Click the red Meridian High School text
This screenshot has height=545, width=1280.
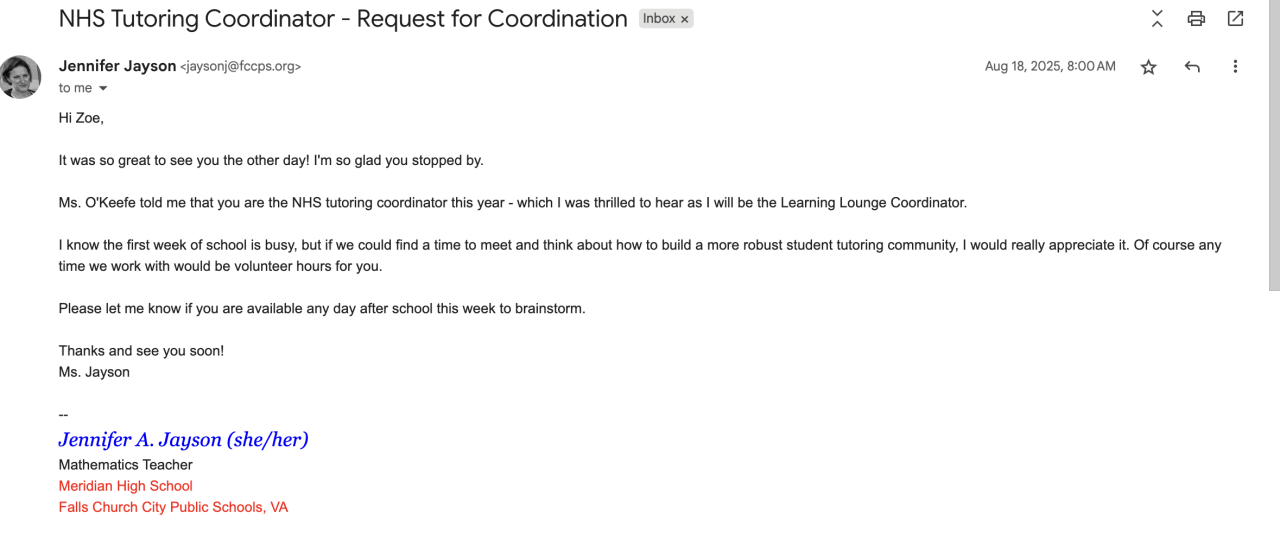(125, 486)
